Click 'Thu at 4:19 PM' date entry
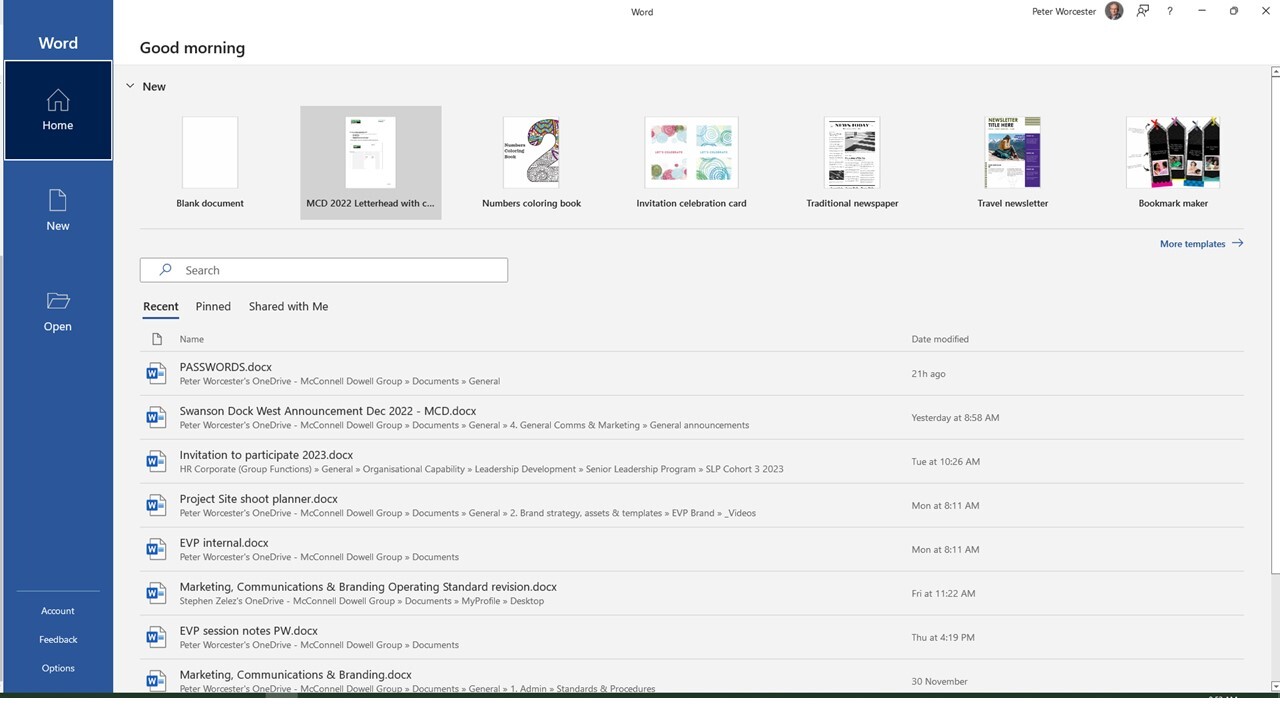This screenshot has height=720, width=1280. [942, 638]
